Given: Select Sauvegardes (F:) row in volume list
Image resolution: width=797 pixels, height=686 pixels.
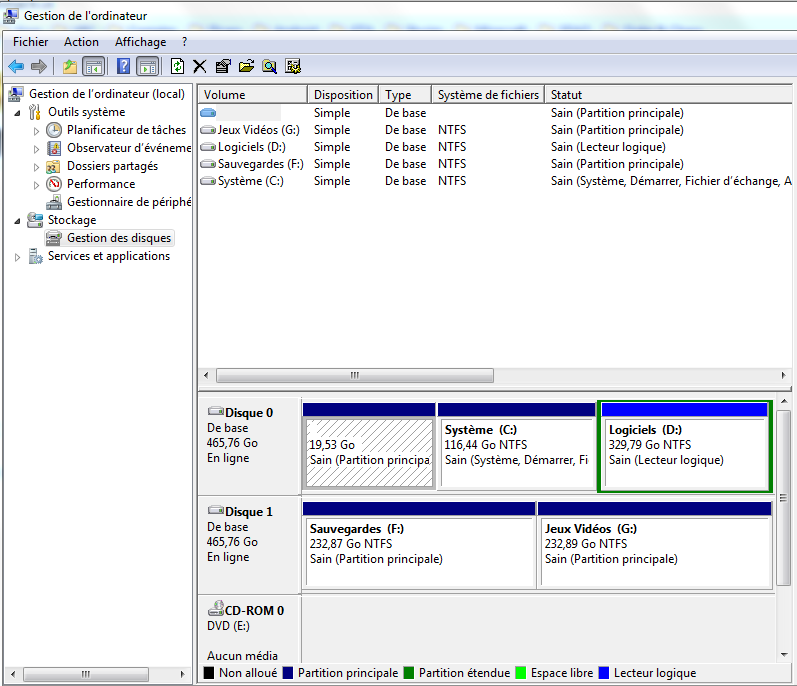Looking at the screenshot, I should tap(260, 164).
